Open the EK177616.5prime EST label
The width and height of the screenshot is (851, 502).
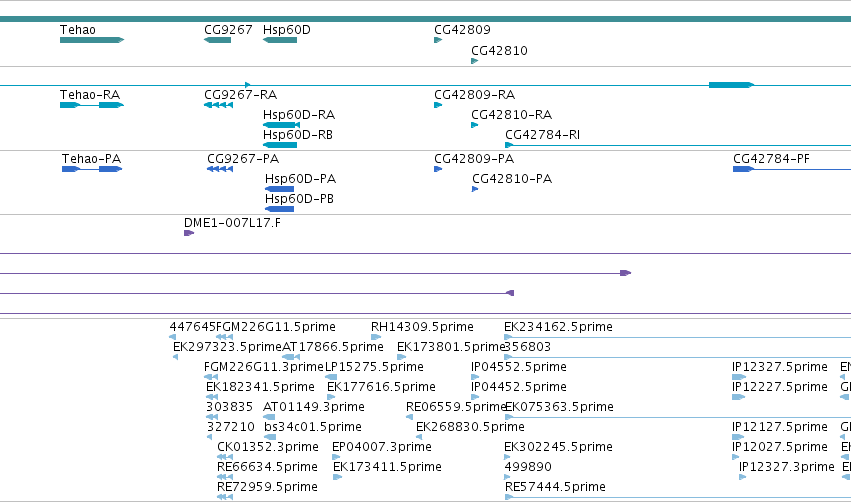tap(382, 387)
